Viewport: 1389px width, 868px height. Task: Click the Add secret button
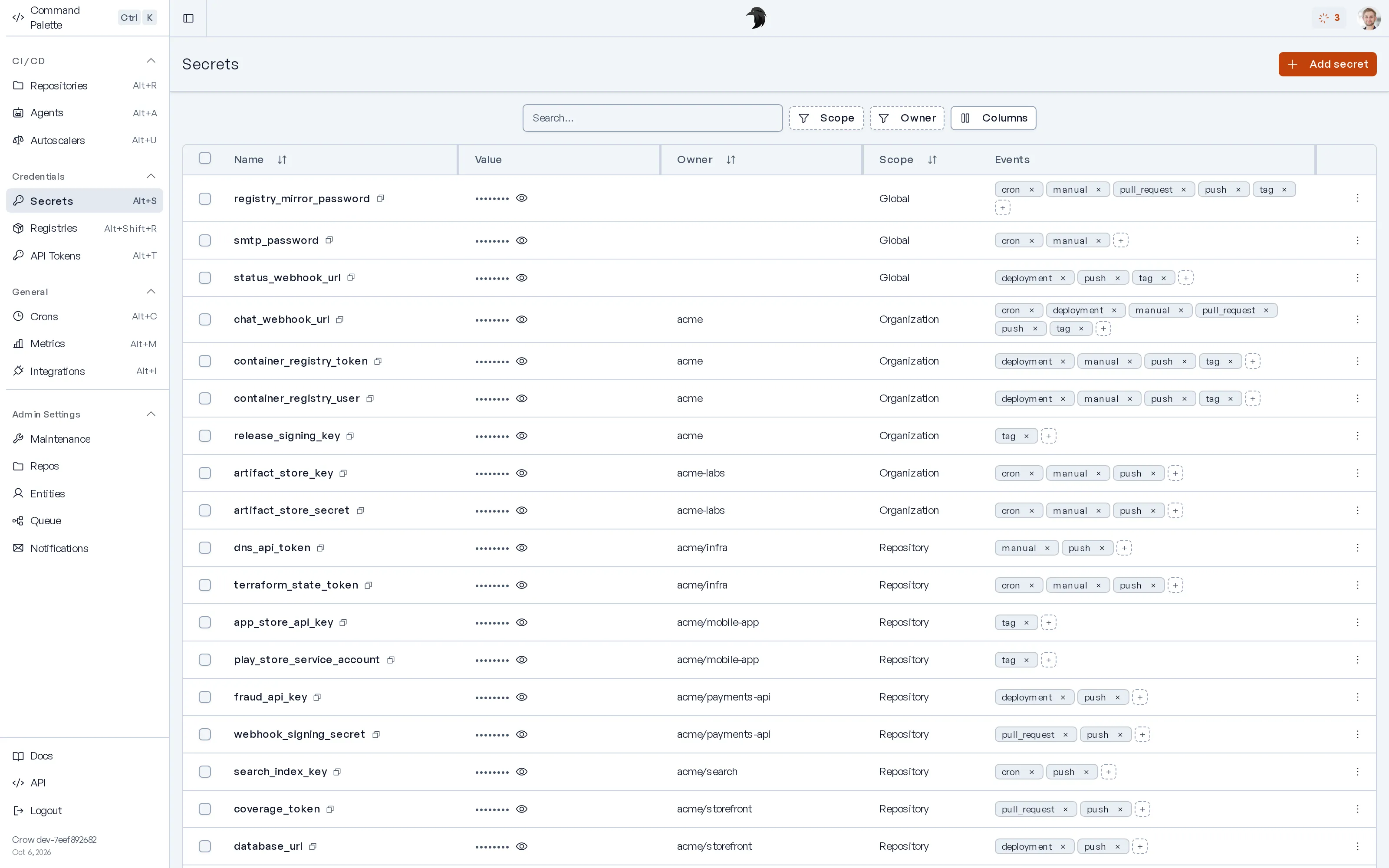(x=1327, y=64)
